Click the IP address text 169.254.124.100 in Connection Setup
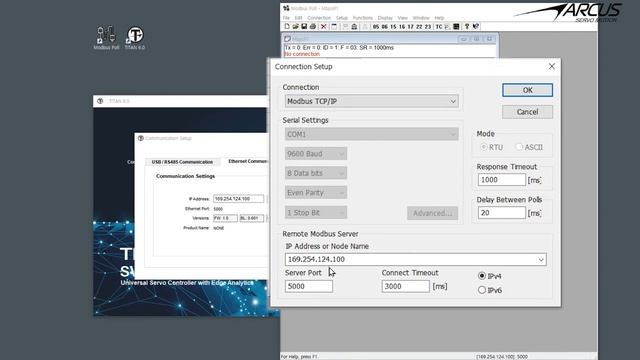Screen dimensions: 640x360 pyautogui.click(x=316, y=260)
